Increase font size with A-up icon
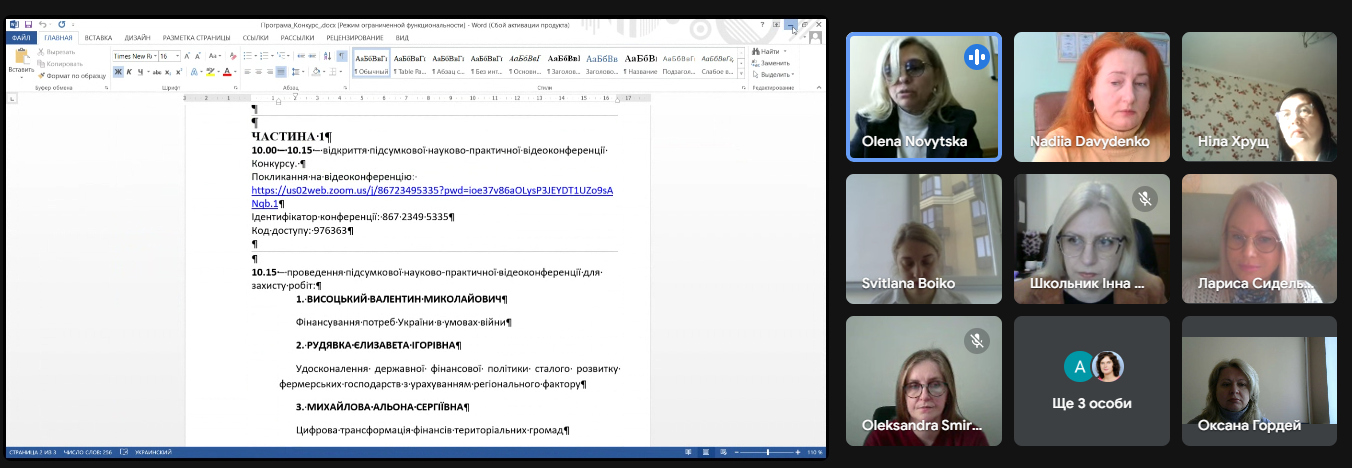This screenshot has height=468, width=1352. pyautogui.click(x=187, y=56)
